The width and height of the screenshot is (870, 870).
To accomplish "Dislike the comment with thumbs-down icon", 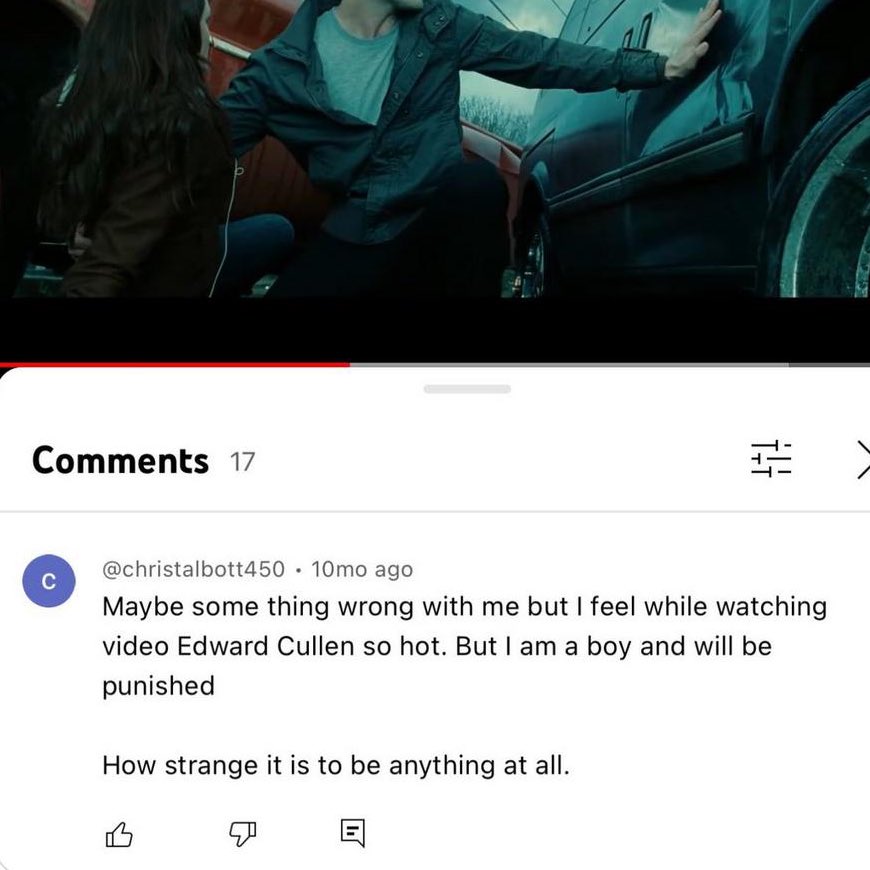I will click(242, 834).
